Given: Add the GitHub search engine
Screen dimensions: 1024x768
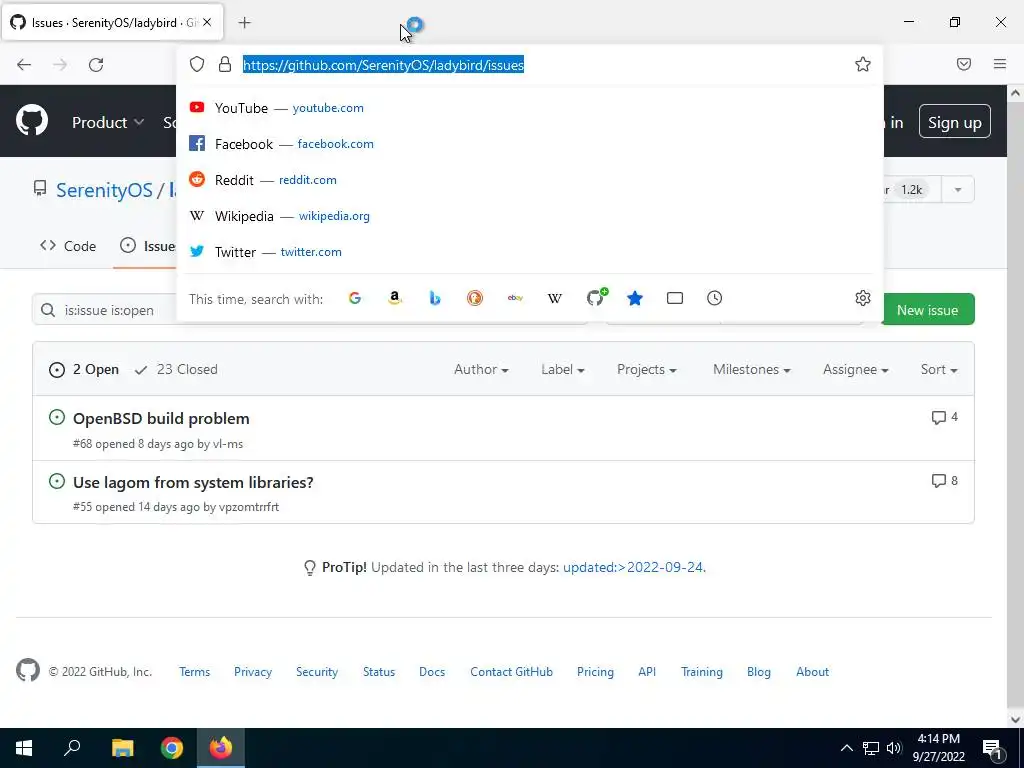Looking at the screenshot, I should (596, 298).
